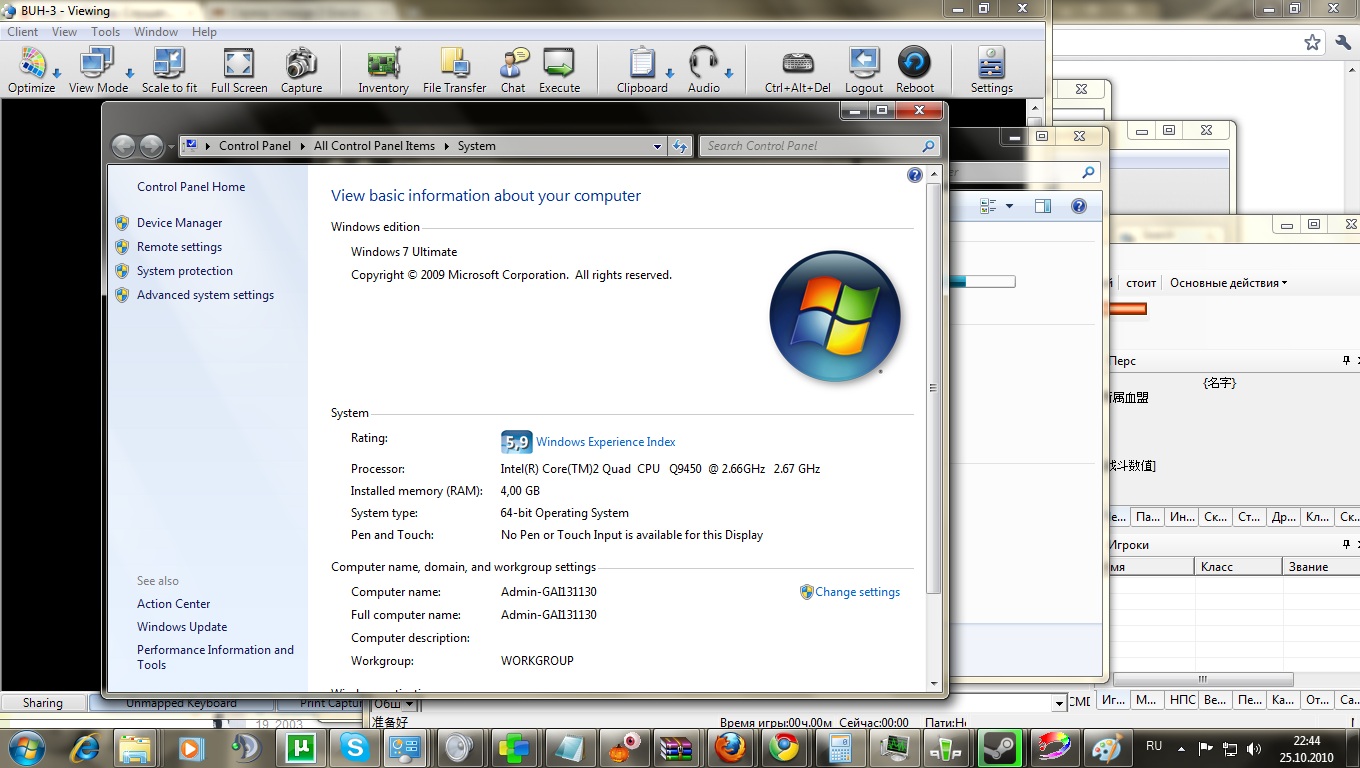Select Scale to fit in the toolbar
Viewport: 1360px width, 768px height.
coord(169,70)
